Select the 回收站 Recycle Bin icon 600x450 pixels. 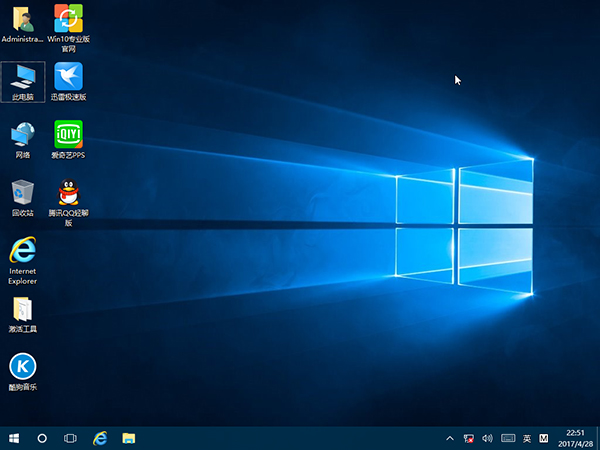22,191
